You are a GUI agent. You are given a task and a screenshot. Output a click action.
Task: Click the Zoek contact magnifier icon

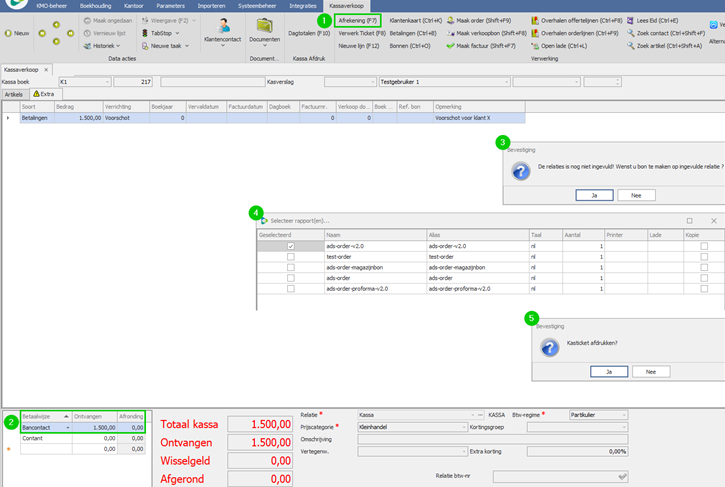tap(631, 33)
